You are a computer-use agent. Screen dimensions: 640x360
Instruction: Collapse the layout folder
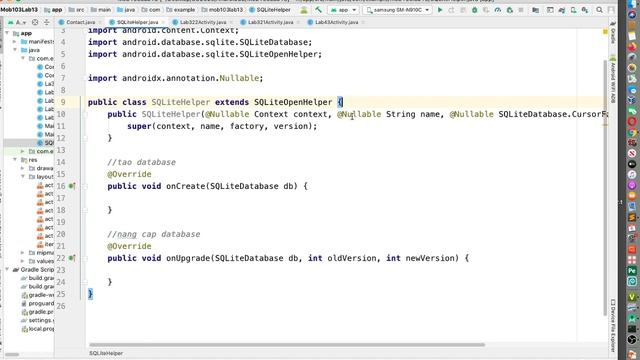(x=23, y=176)
